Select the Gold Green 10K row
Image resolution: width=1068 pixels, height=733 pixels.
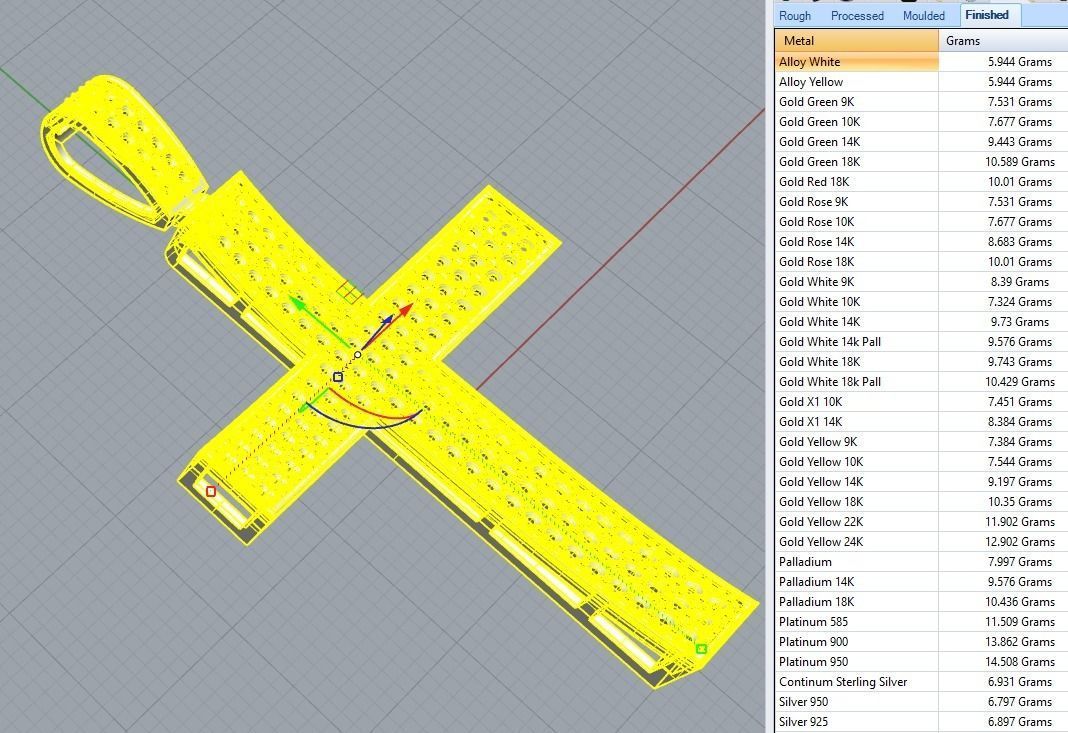pyautogui.click(x=922, y=121)
